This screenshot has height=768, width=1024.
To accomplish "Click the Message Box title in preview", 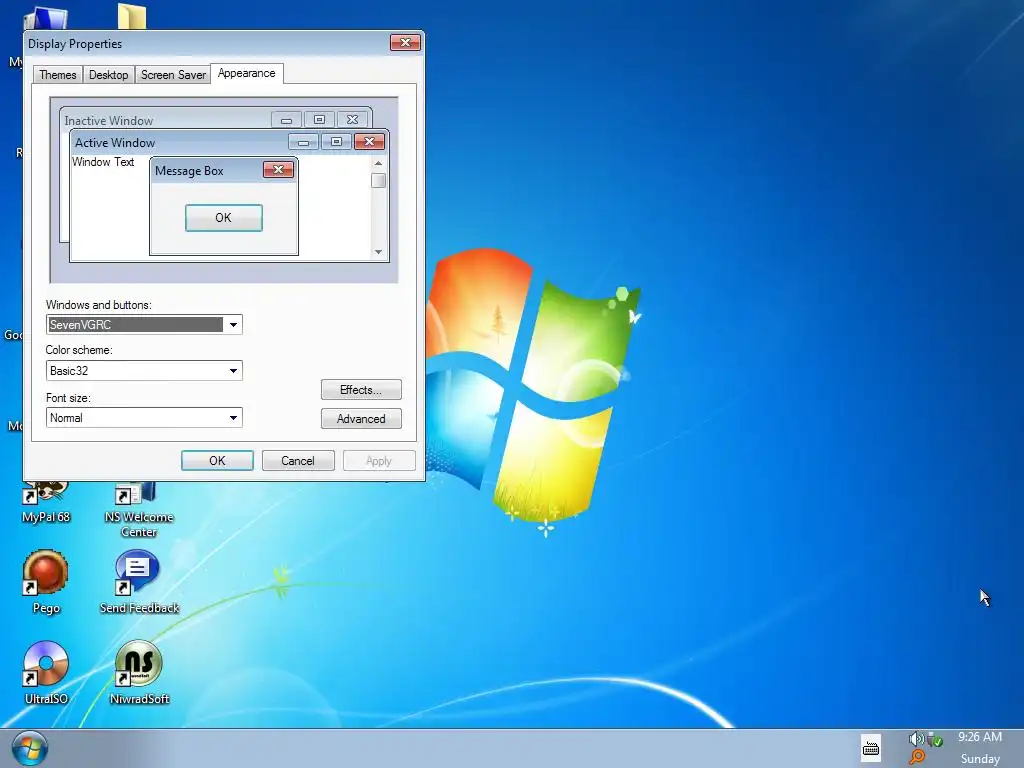I will click(189, 170).
